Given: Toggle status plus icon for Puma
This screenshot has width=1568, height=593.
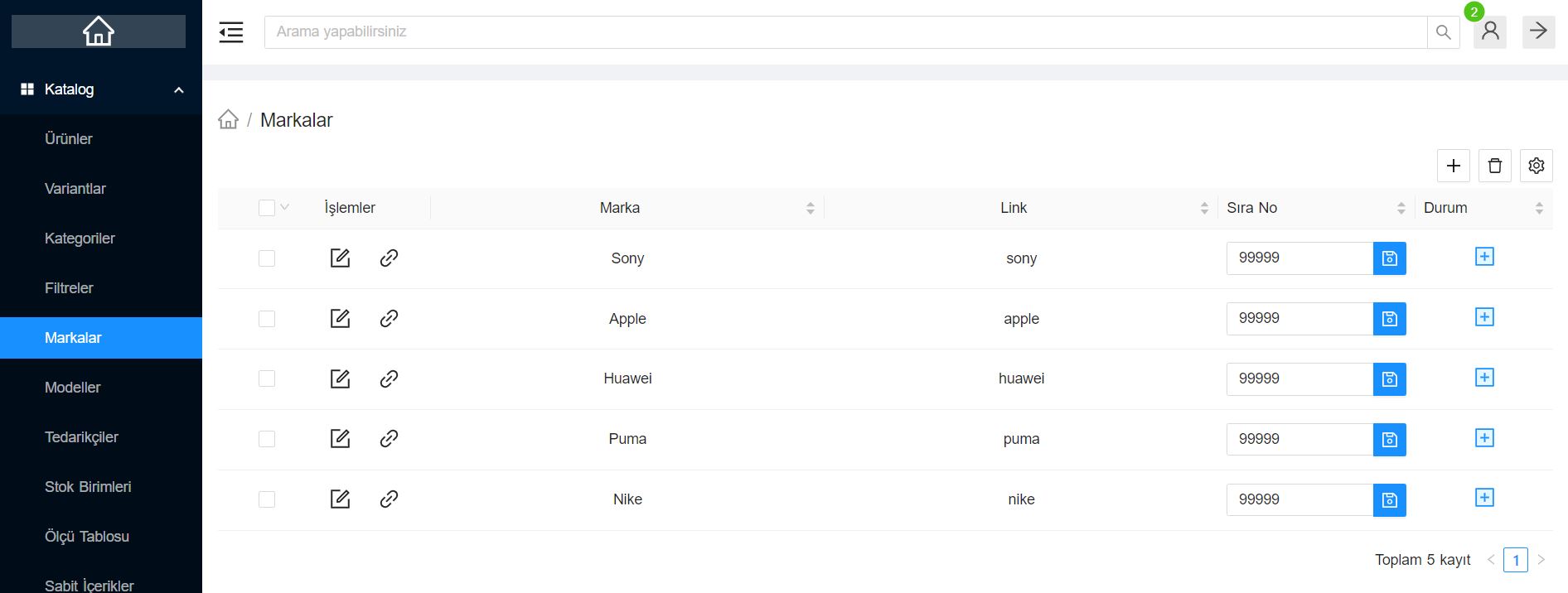Looking at the screenshot, I should (x=1484, y=438).
